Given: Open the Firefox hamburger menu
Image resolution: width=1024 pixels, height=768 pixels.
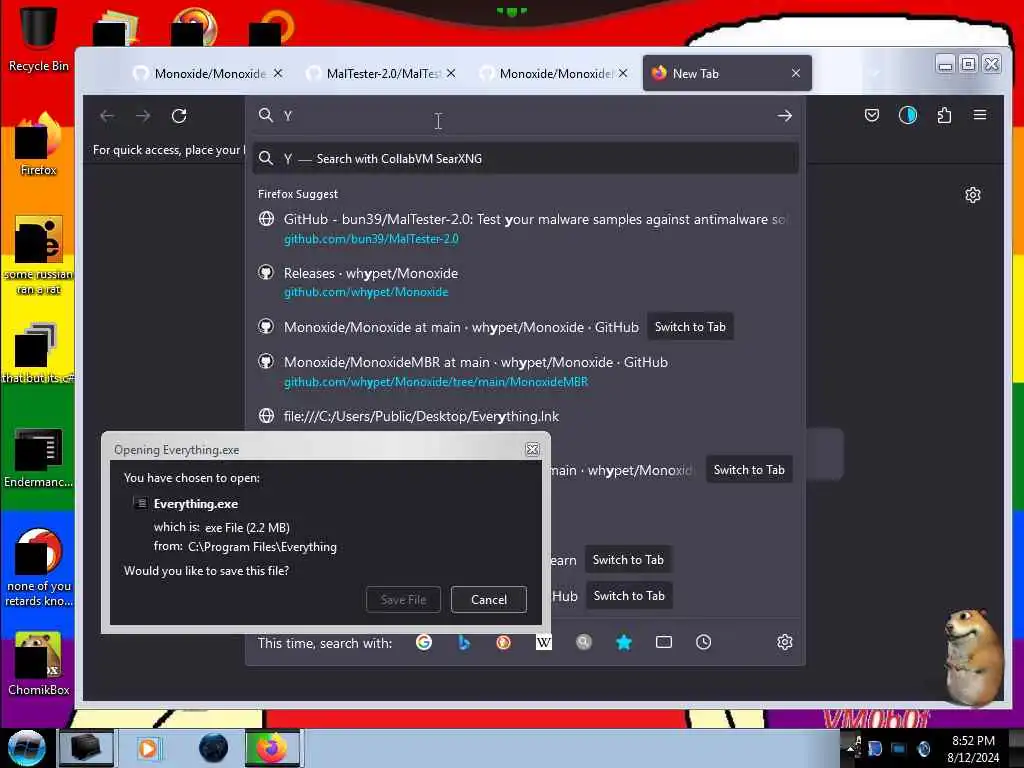Looking at the screenshot, I should click(x=980, y=115).
